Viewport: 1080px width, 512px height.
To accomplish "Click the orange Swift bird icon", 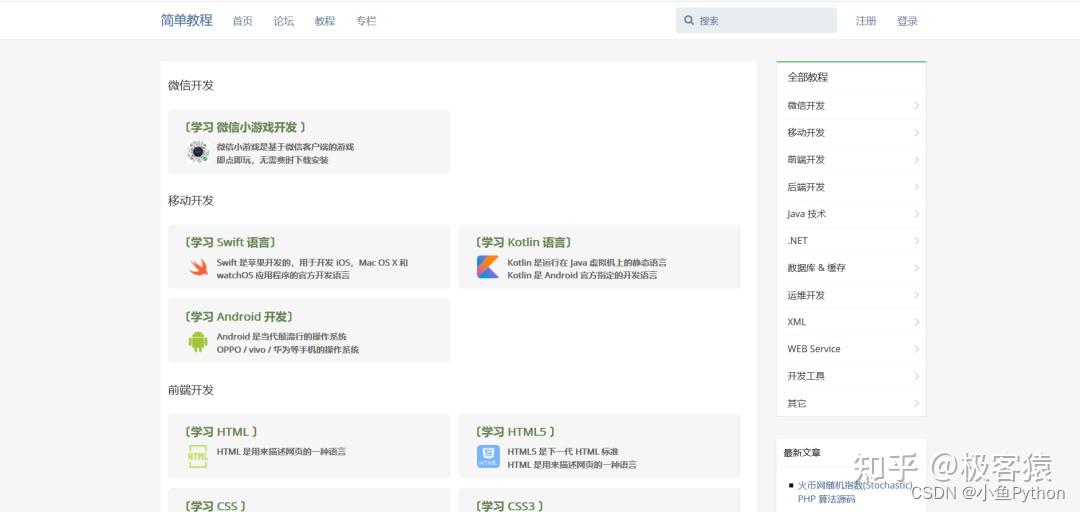I will pyautogui.click(x=198, y=267).
